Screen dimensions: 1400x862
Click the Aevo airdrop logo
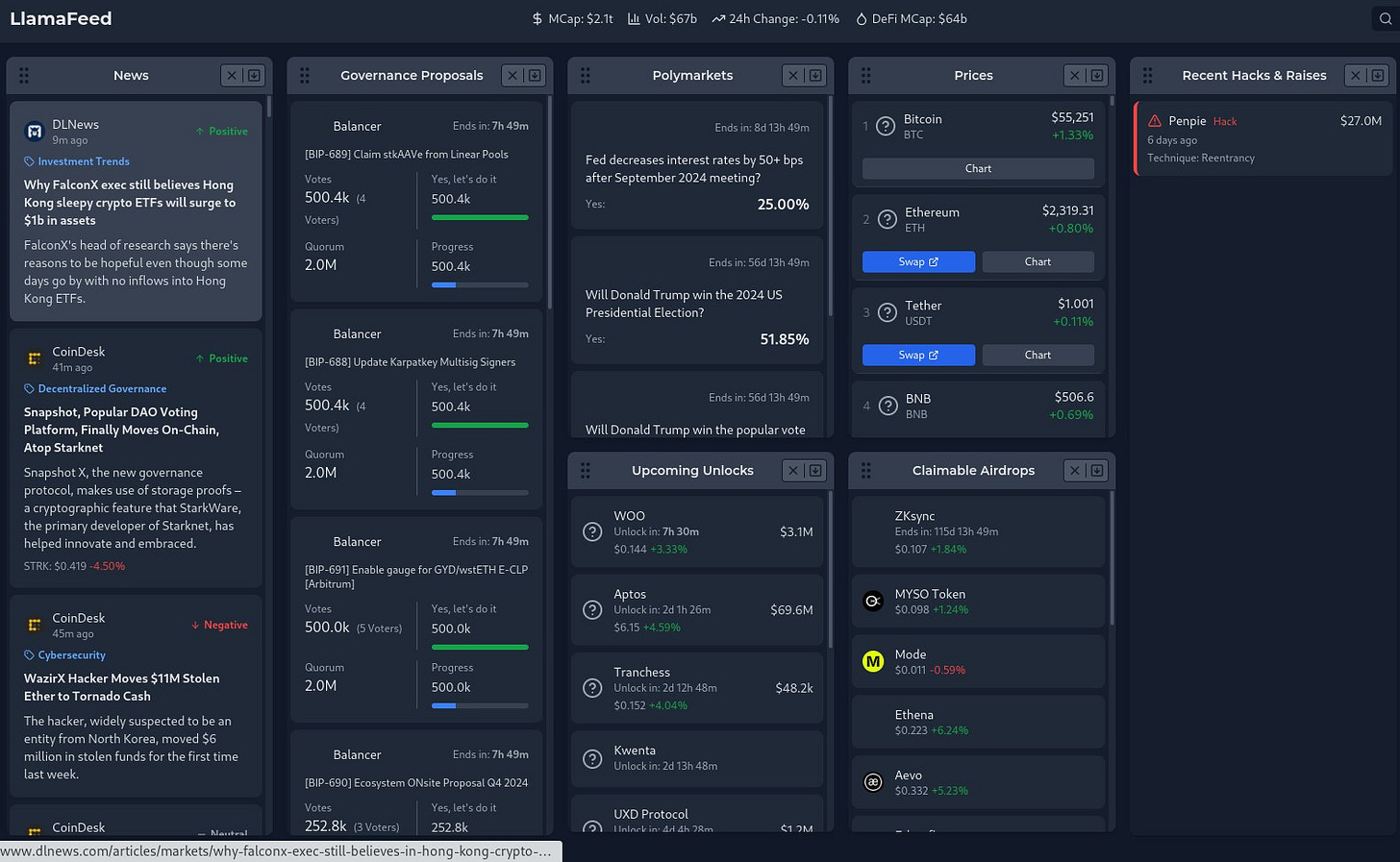pos(873,782)
